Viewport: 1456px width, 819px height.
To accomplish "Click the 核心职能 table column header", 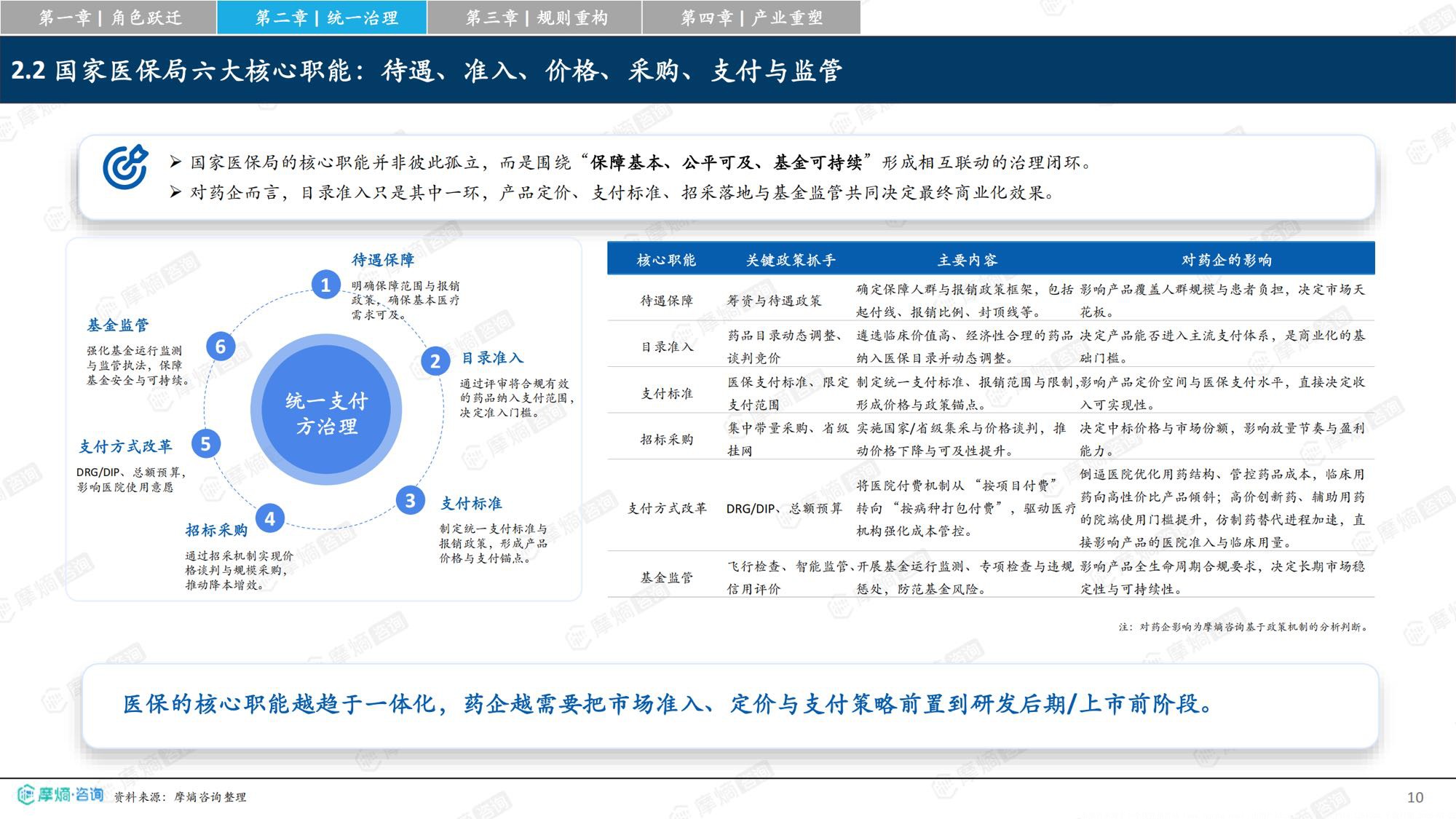I will pos(666,260).
